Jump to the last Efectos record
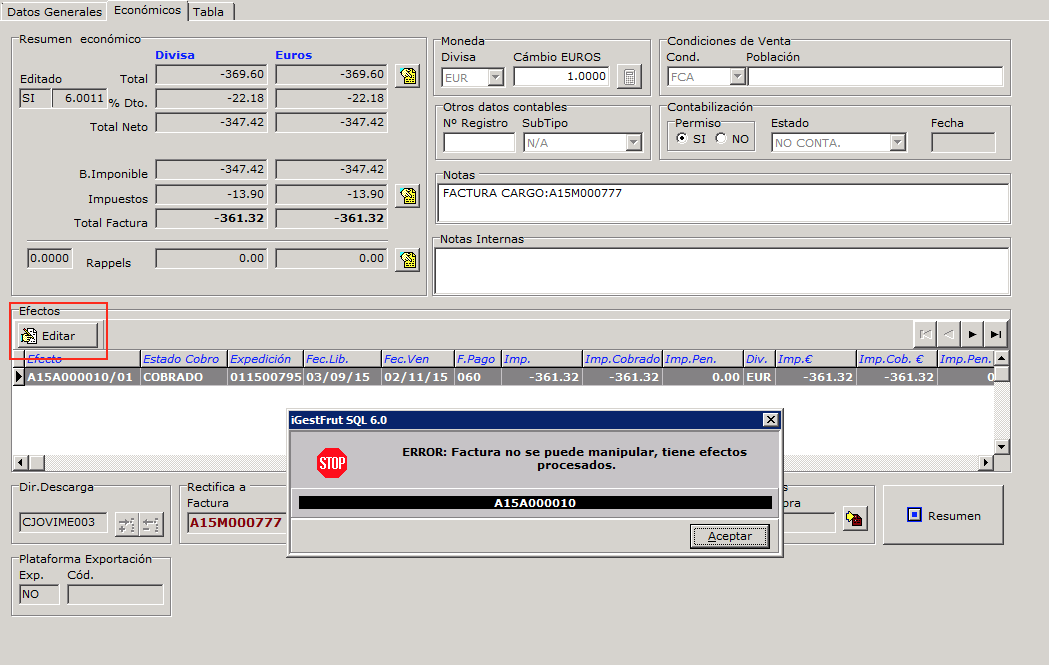1049x665 pixels. [x=995, y=334]
